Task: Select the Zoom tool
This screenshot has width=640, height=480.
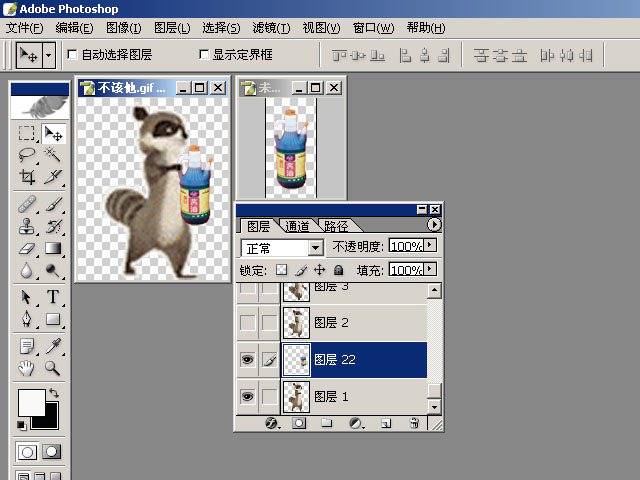Action: pos(53,368)
